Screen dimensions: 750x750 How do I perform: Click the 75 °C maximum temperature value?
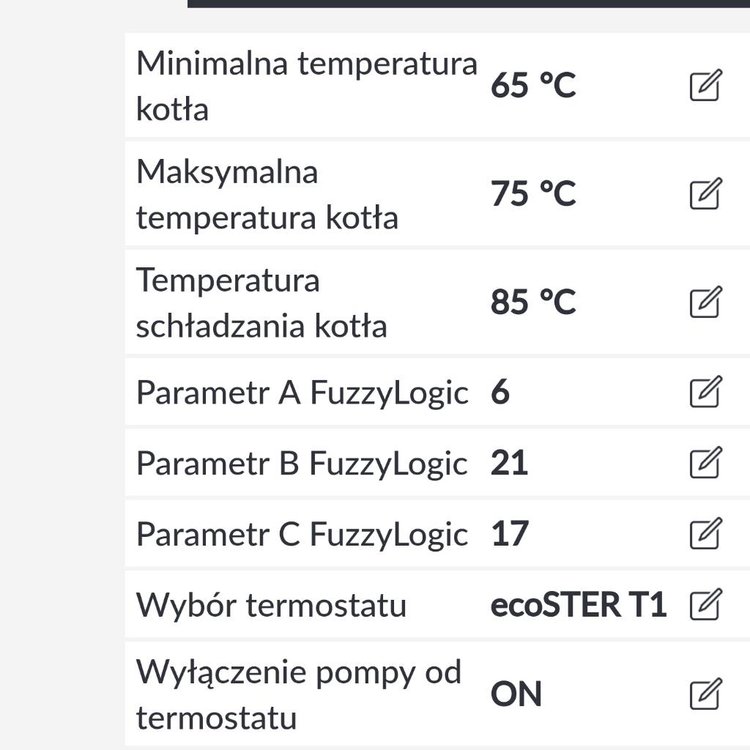pyautogui.click(x=533, y=194)
